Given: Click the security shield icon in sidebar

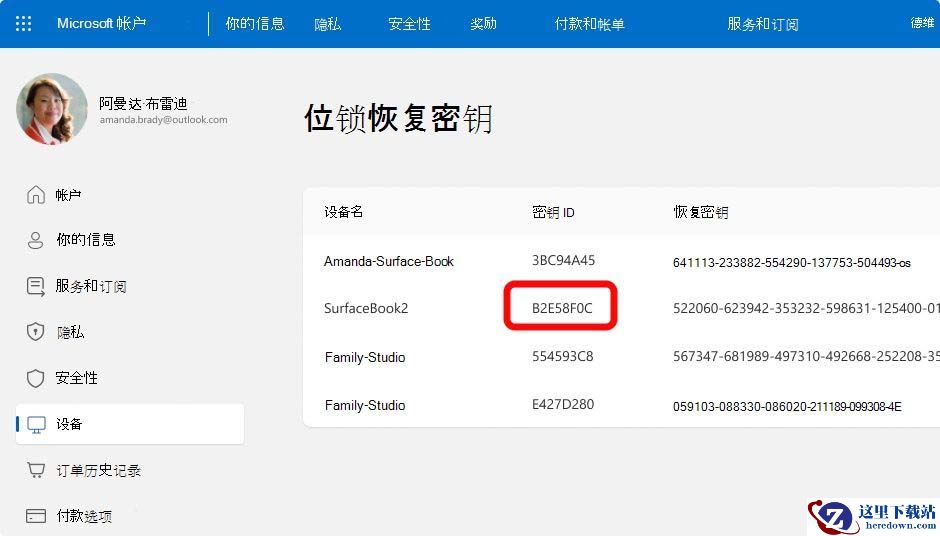Looking at the screenshot, I should tap(35, 378).
